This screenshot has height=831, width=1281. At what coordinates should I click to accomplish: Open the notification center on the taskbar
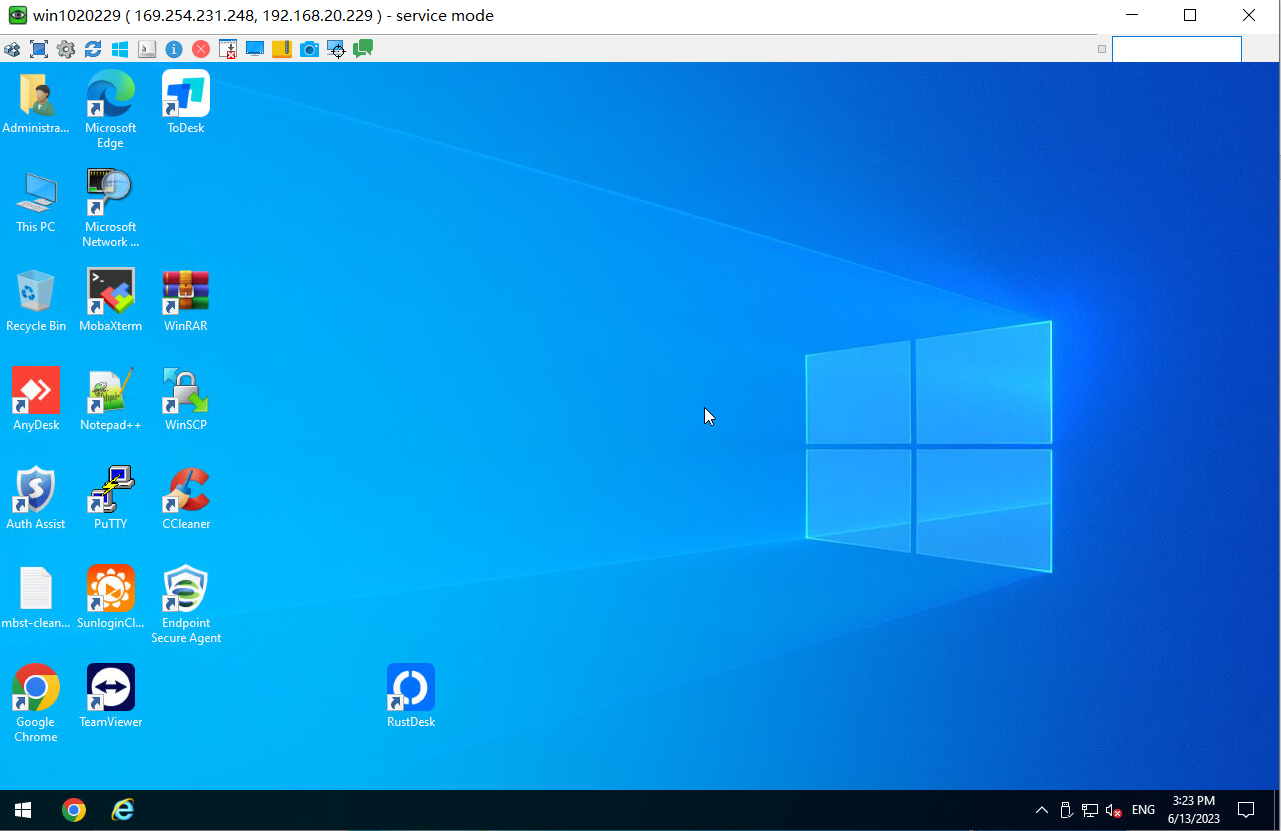(1246, 810)
